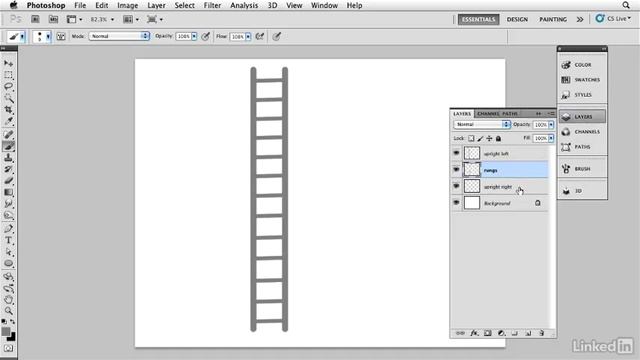Screen dimensions: 640x360
Task: Select the Gradient tool
Action: tap(8, 192)
